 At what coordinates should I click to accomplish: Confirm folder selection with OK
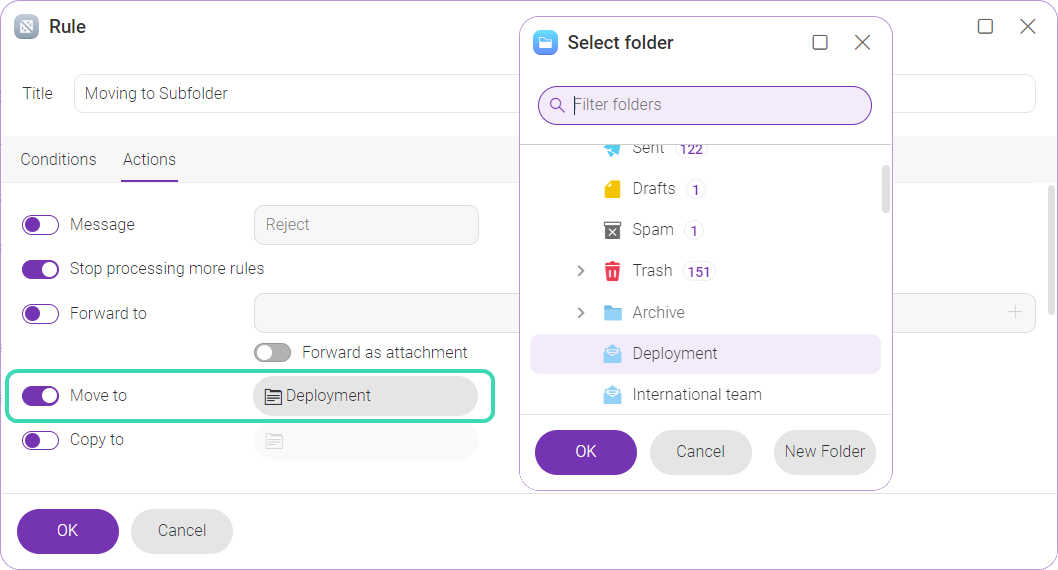586,452
